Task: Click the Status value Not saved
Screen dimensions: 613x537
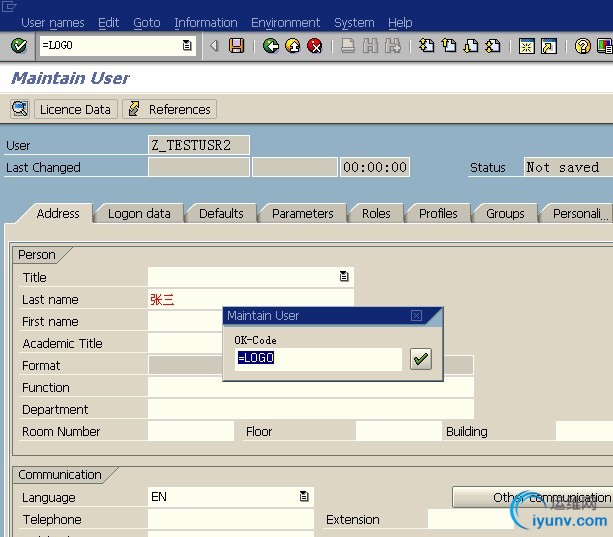Action: [x=568, y=167]
